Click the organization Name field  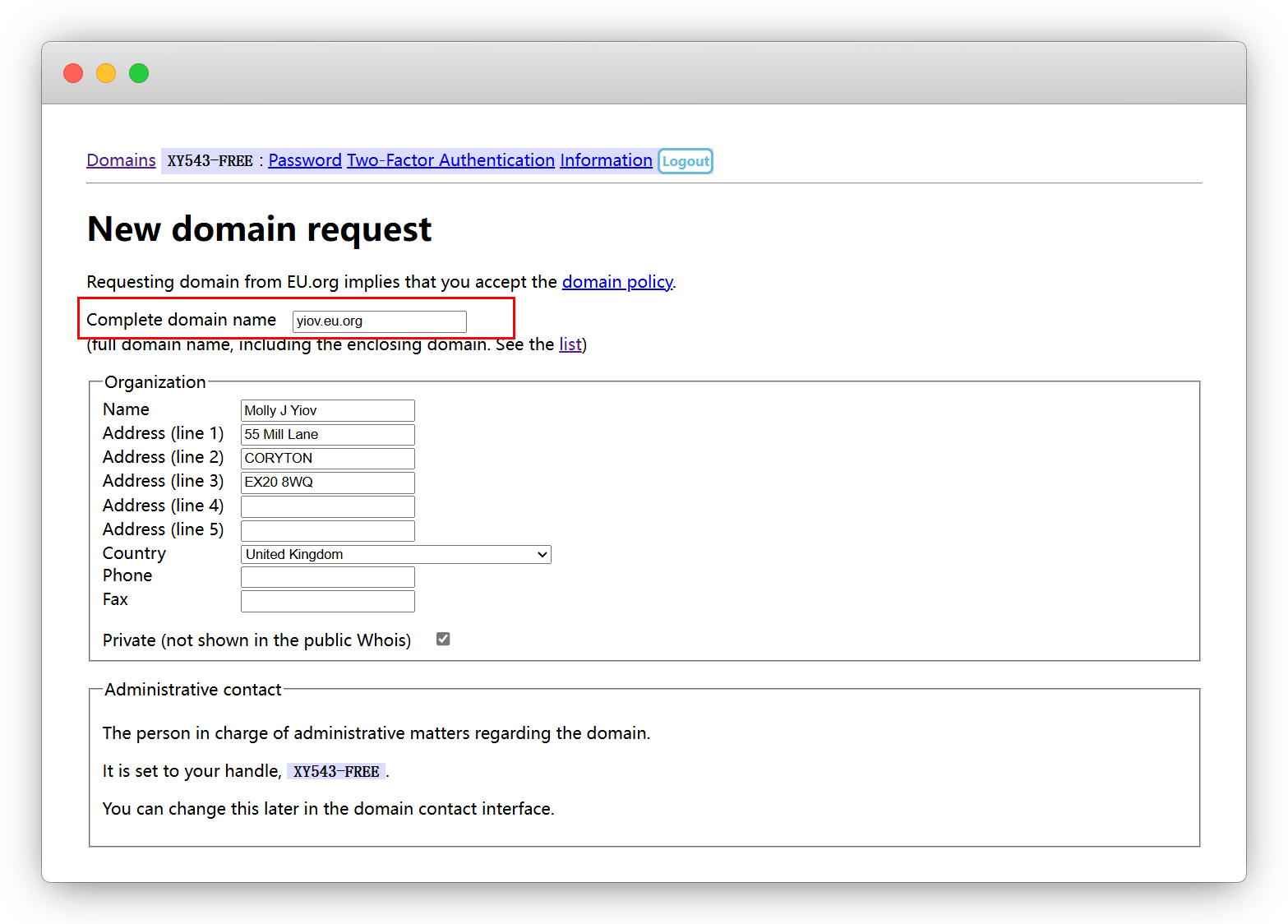click(x=327, y=410)
